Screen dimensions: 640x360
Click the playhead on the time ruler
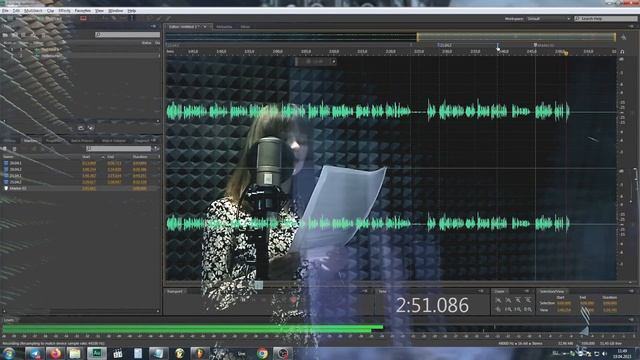click(566, 53)
